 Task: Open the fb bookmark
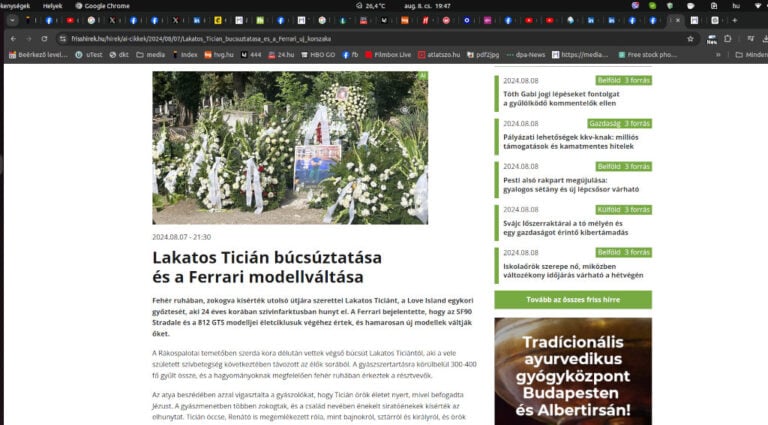[350, 55]
